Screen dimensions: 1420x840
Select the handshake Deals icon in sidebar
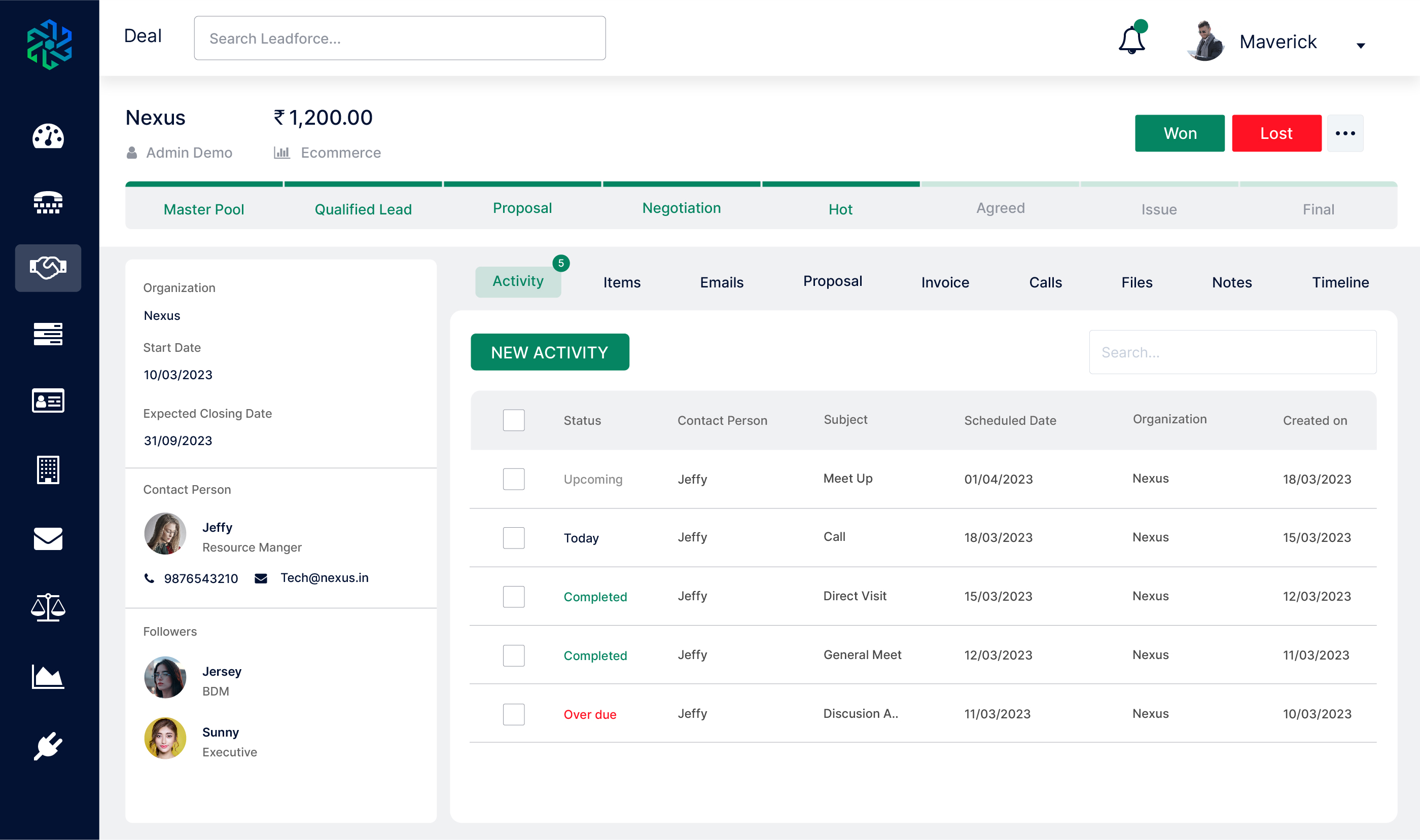pyautogui.click(x=48, y=268)
